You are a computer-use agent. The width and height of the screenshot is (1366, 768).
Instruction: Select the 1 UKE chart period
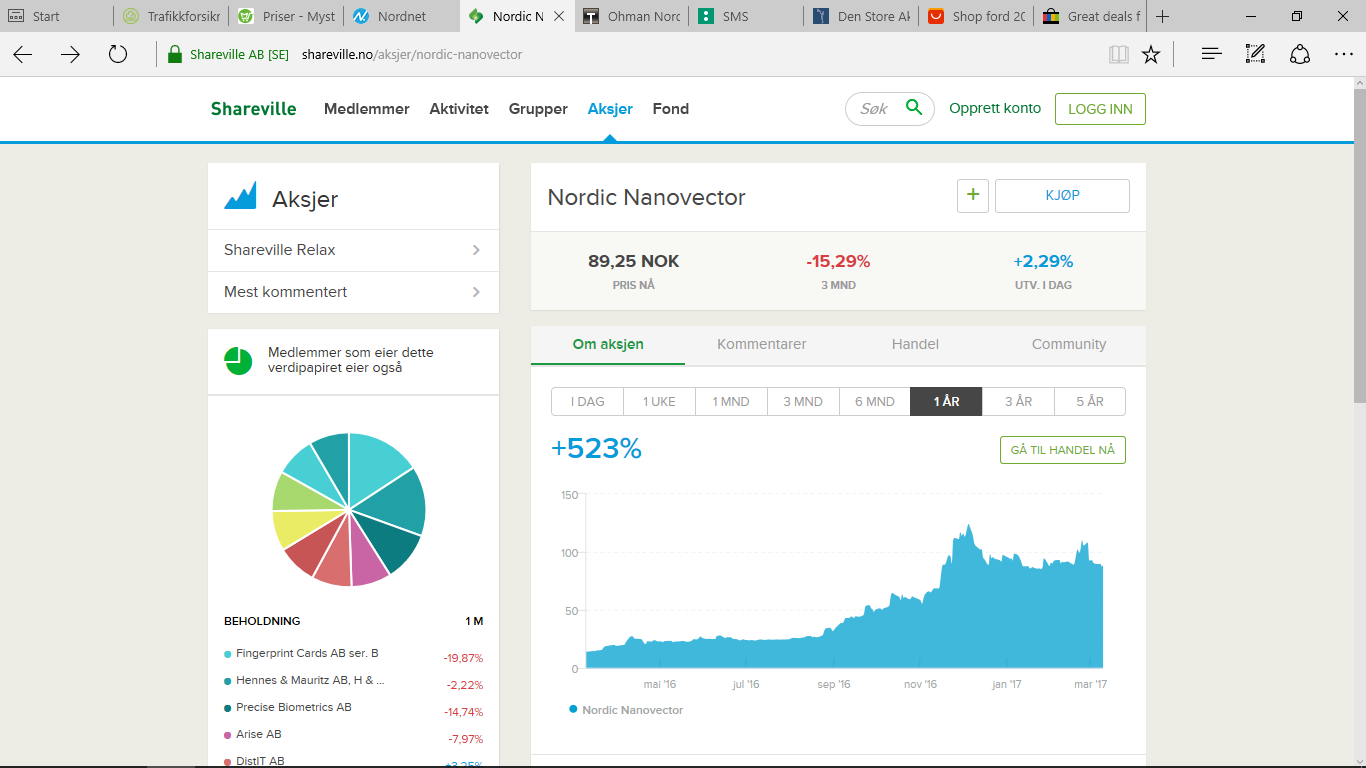pos(660,401)
